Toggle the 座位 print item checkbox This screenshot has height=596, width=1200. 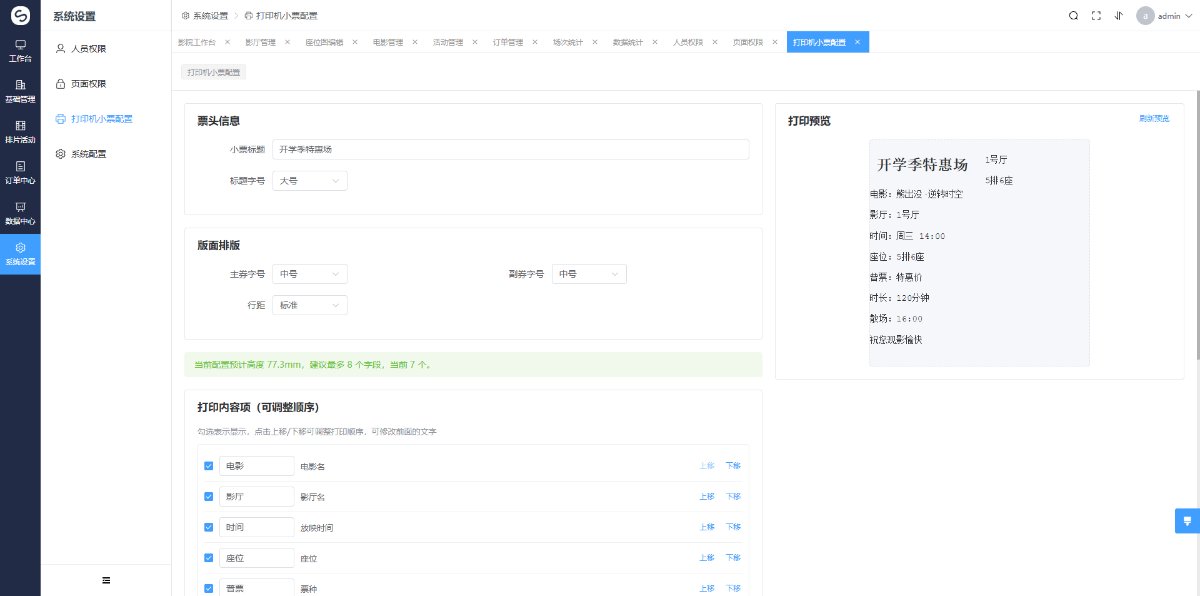[x=208, y=557]
